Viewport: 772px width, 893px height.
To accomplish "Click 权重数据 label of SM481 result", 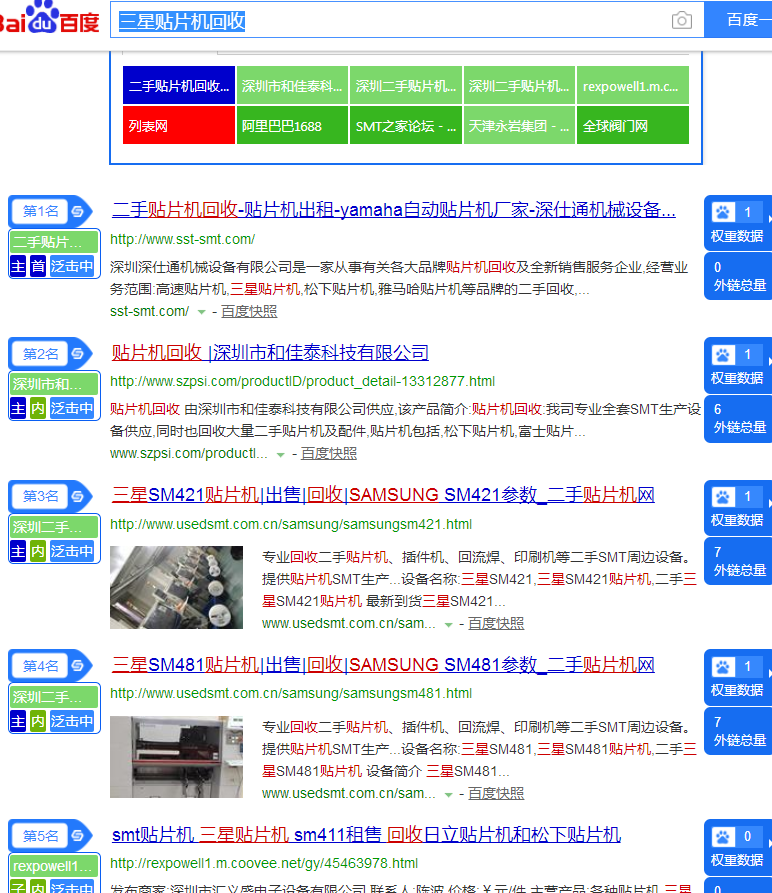I will coord(736,690).
